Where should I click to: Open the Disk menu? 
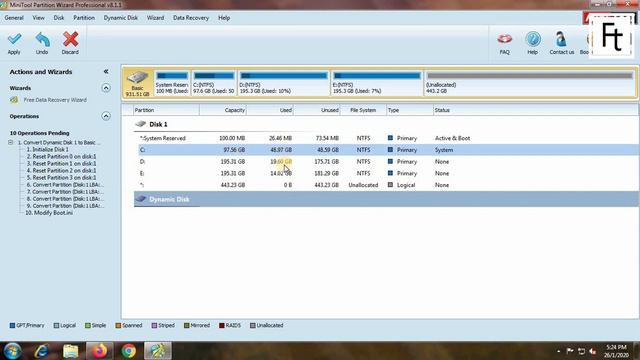[59, 18]
